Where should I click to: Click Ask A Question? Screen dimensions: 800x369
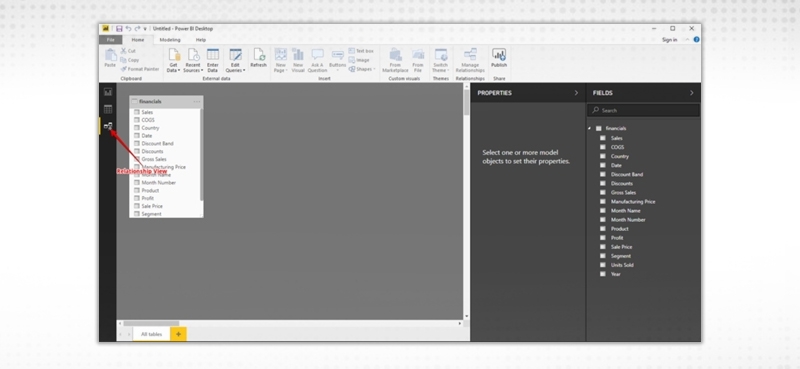[x=317, y=60]
